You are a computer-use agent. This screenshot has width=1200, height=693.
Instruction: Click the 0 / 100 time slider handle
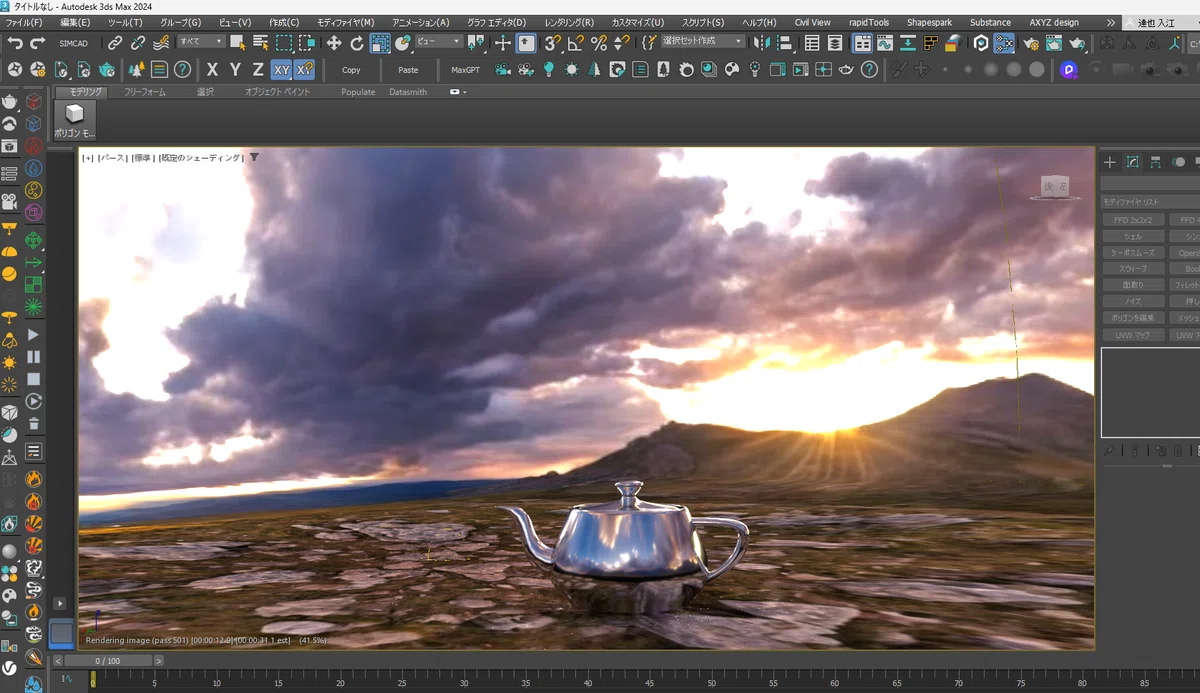tap(106, 661)
